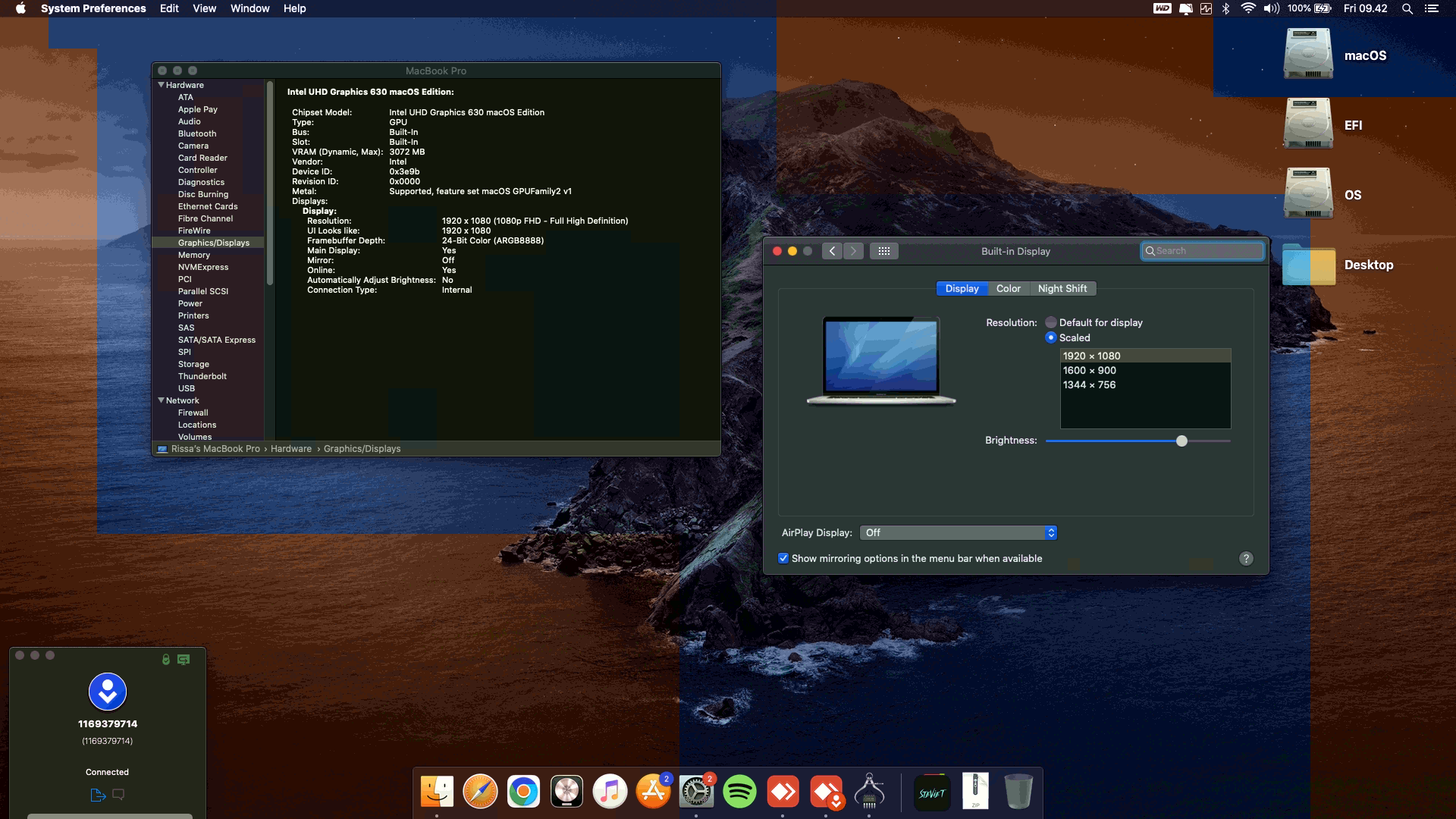
Task: Open the Music app in Dock
Action: point(610,792)
